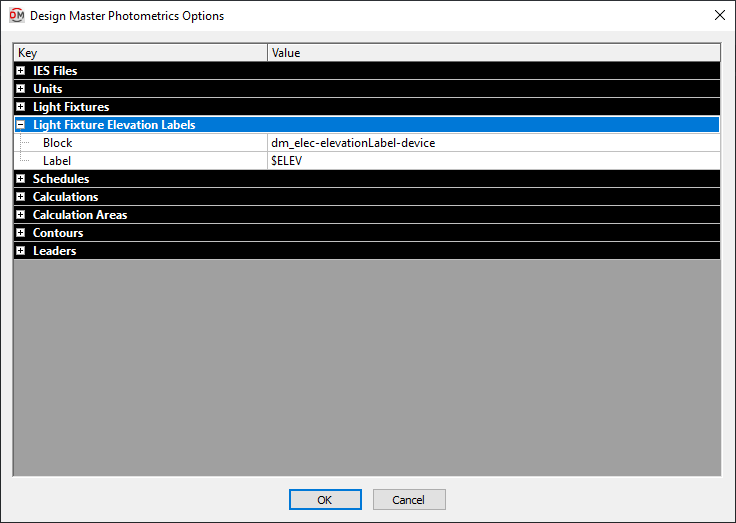Expand the Calculation Areas section

pos(21,215)
